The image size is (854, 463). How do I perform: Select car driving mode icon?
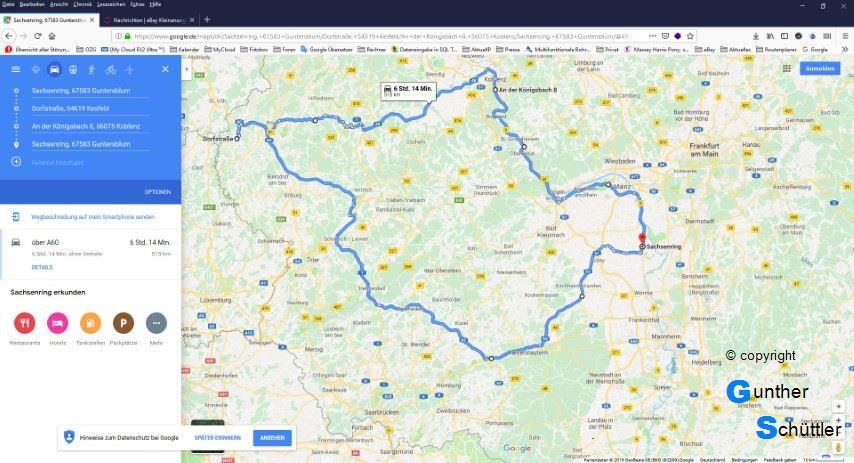tap(54, 70)
